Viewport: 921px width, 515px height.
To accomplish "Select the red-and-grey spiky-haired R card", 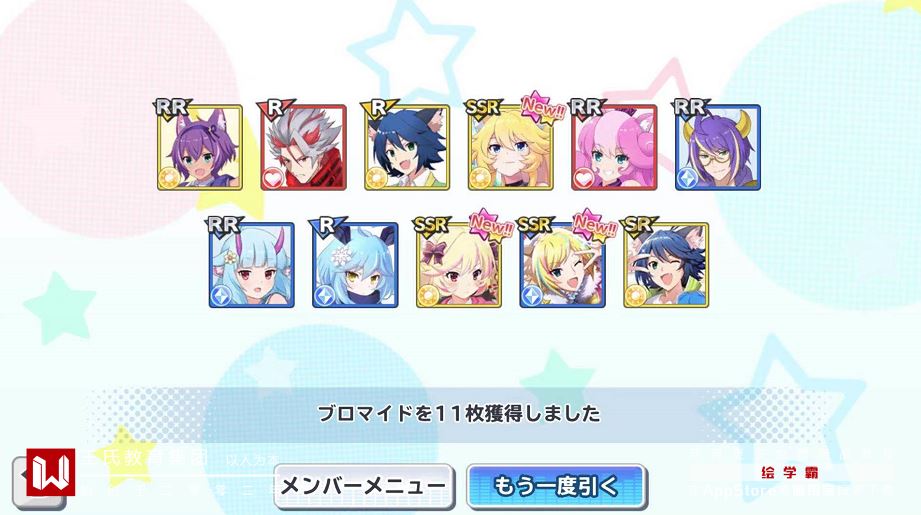I will pos(303,147).
